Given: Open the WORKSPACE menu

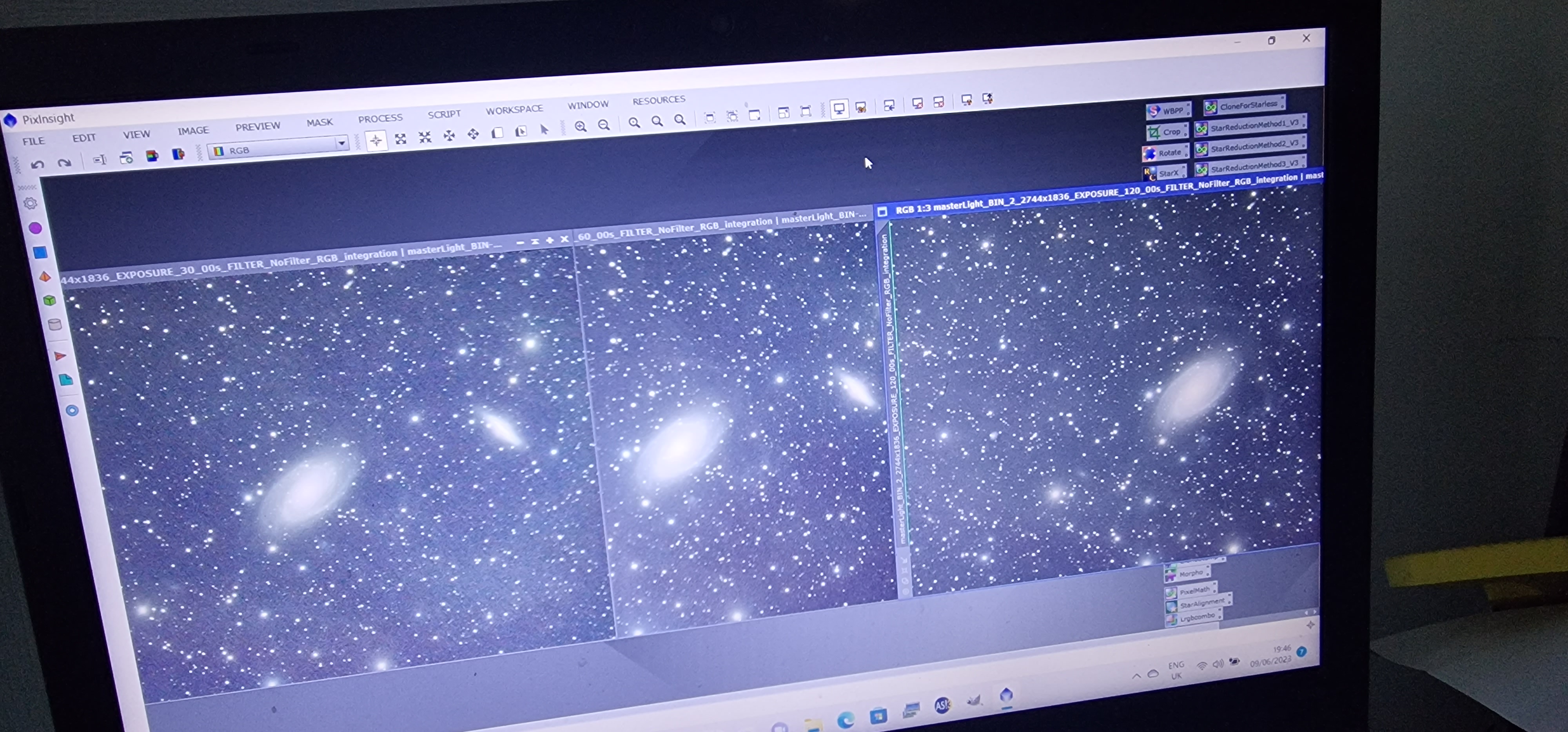Looking at the screenshot, I should 514,110.
